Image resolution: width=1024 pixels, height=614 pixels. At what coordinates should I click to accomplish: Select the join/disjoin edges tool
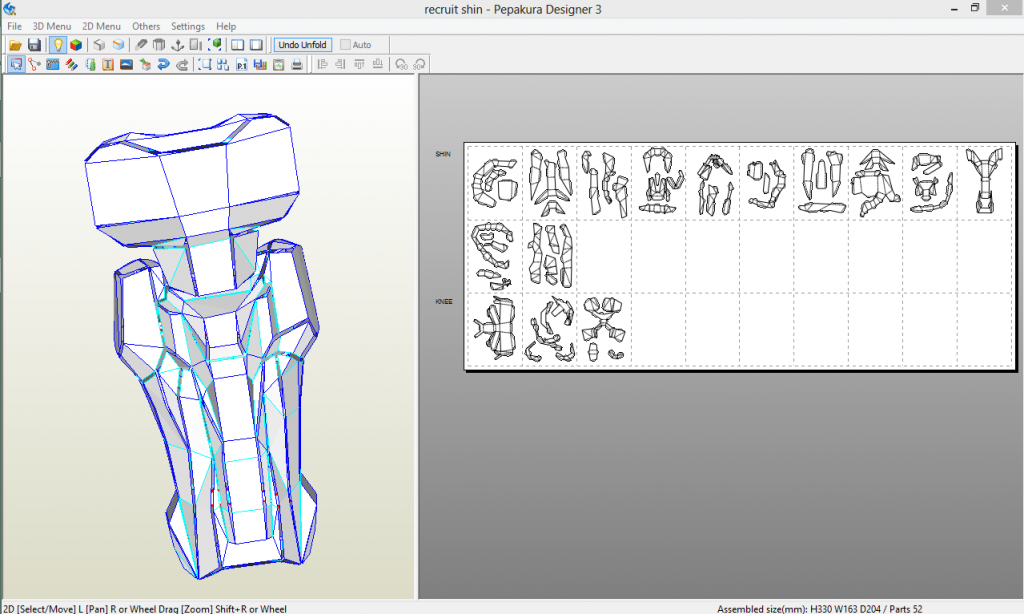[x=35, y=65]
